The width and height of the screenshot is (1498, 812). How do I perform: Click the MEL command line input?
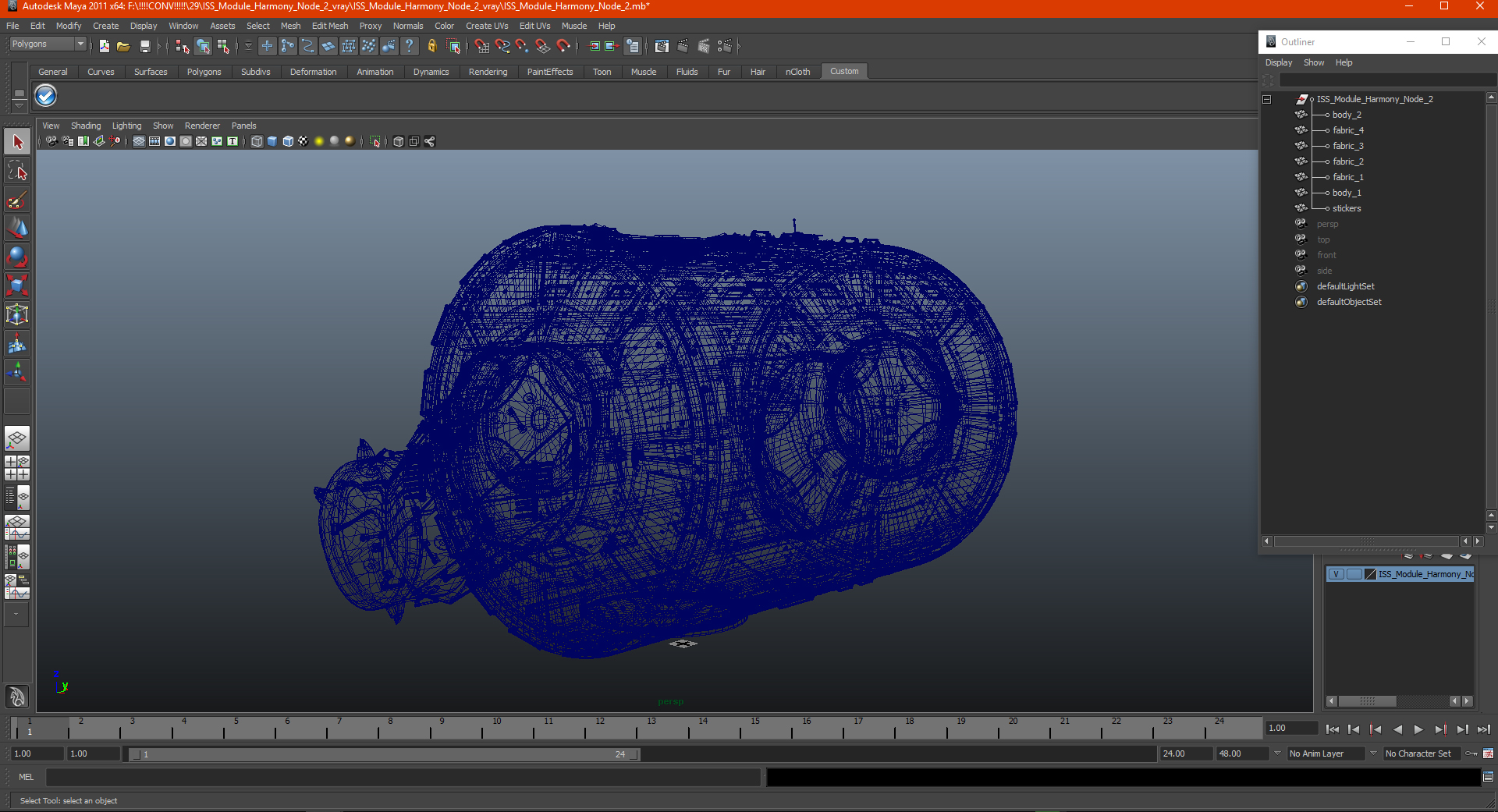(x=403, y=777)
